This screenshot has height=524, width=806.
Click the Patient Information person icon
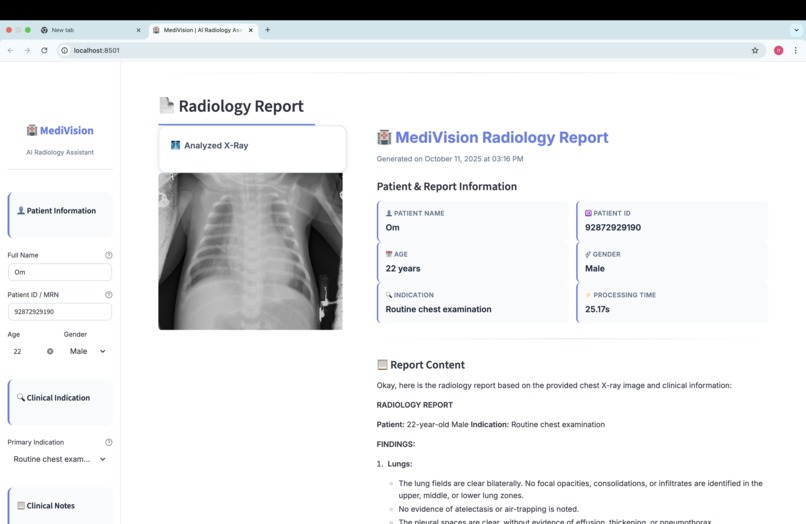[x=21, y=210]
